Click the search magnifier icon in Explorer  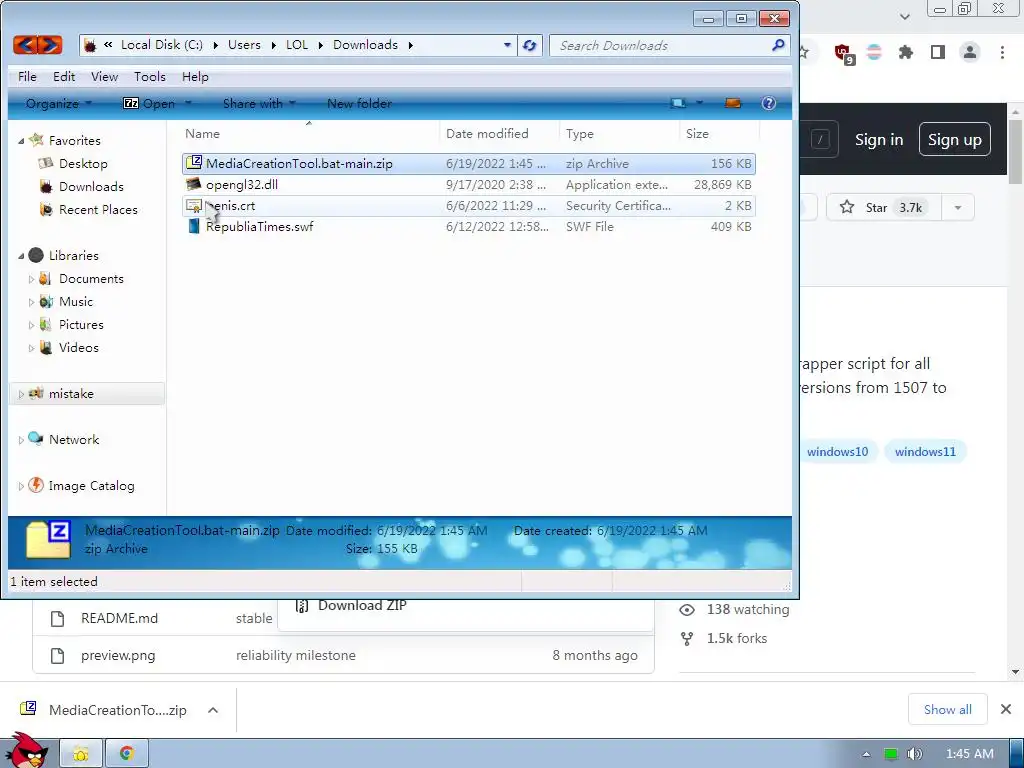778,45
